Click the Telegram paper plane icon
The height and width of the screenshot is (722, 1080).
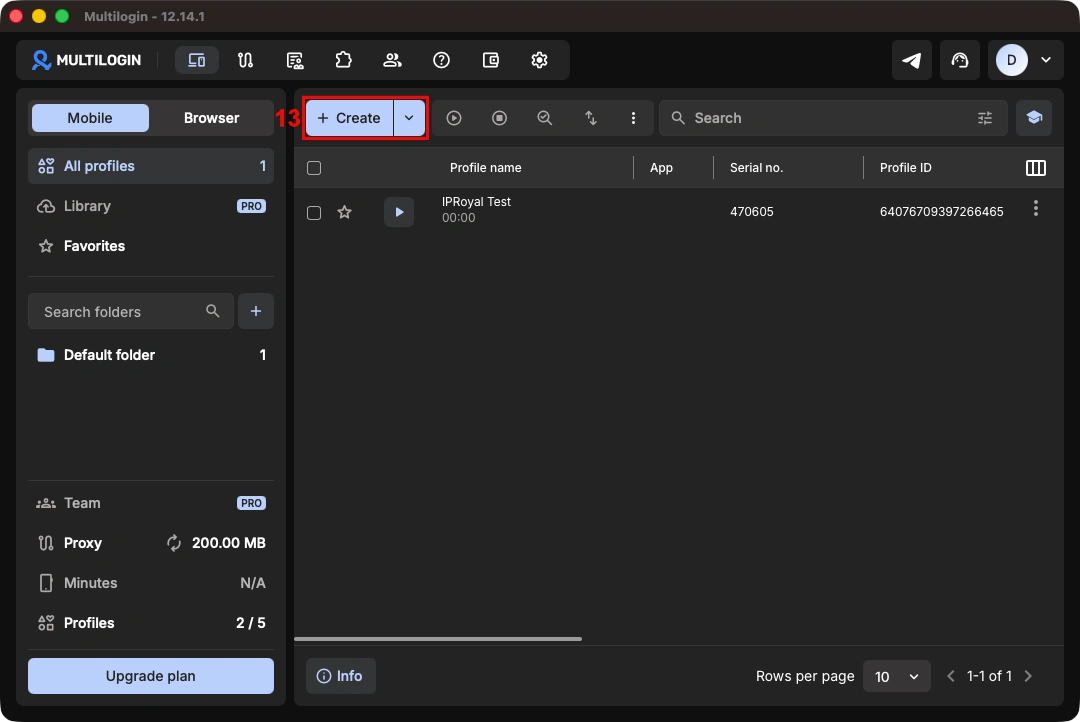(x=912, y=60)
